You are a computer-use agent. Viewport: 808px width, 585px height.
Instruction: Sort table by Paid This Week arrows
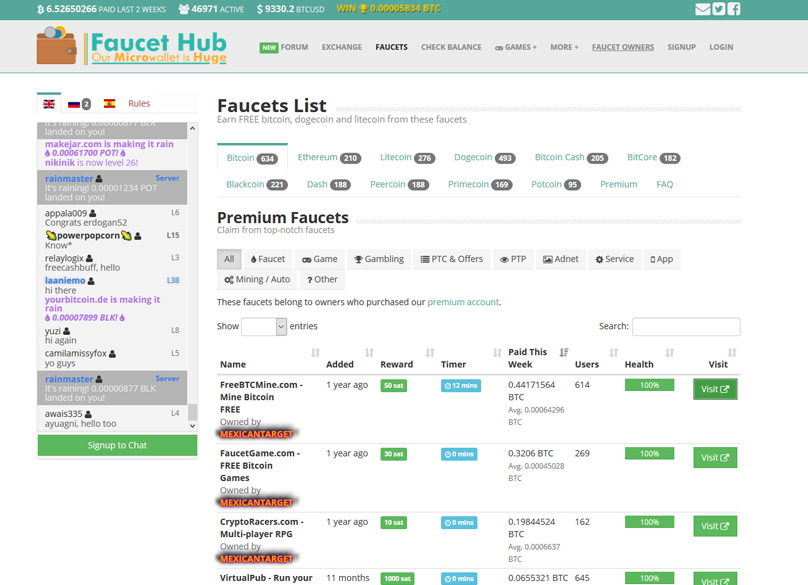564,353
